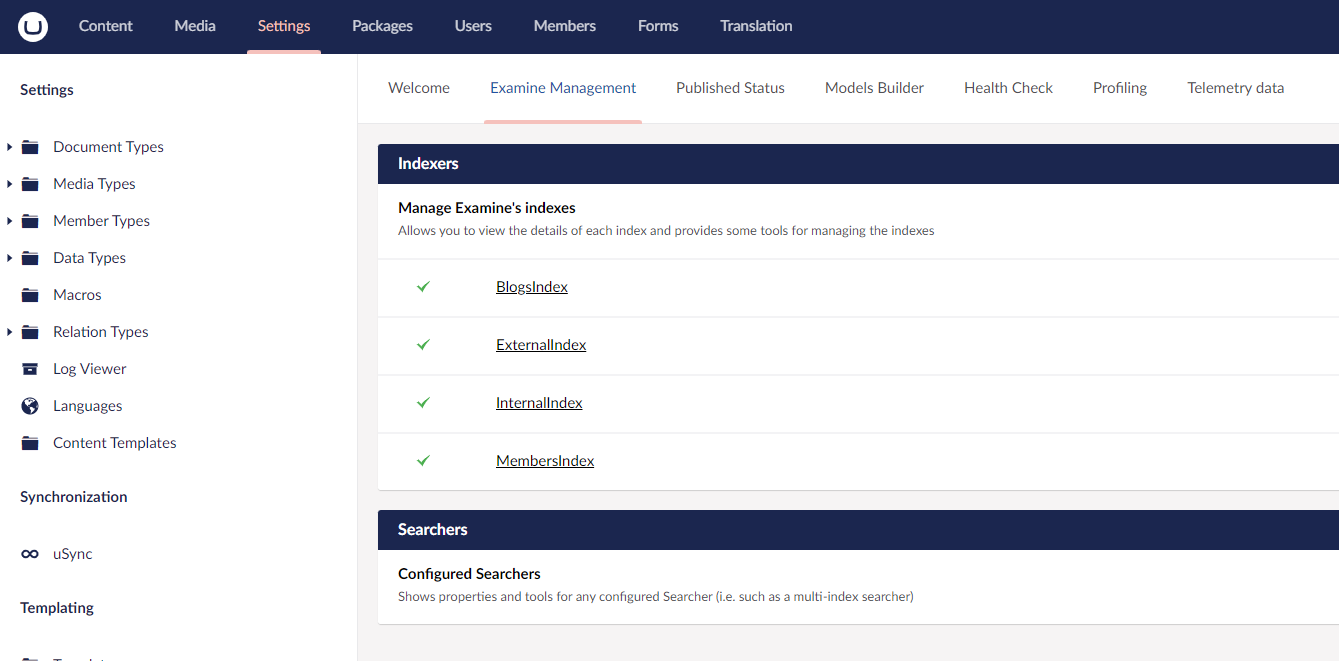Open the Log Viewer item
The image size is (1339, 661).
point(89,369)
